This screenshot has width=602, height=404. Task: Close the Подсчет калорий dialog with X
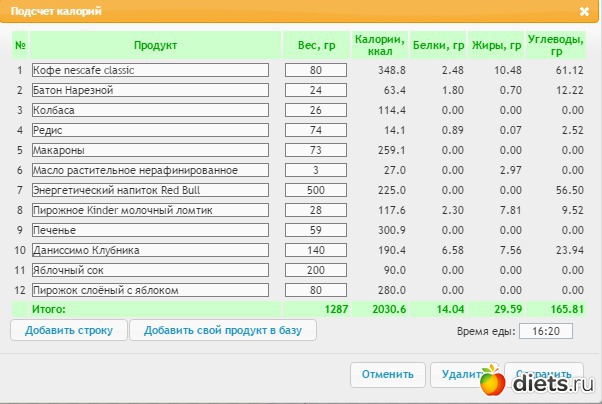pyautogui.click(x=584, y=12)
